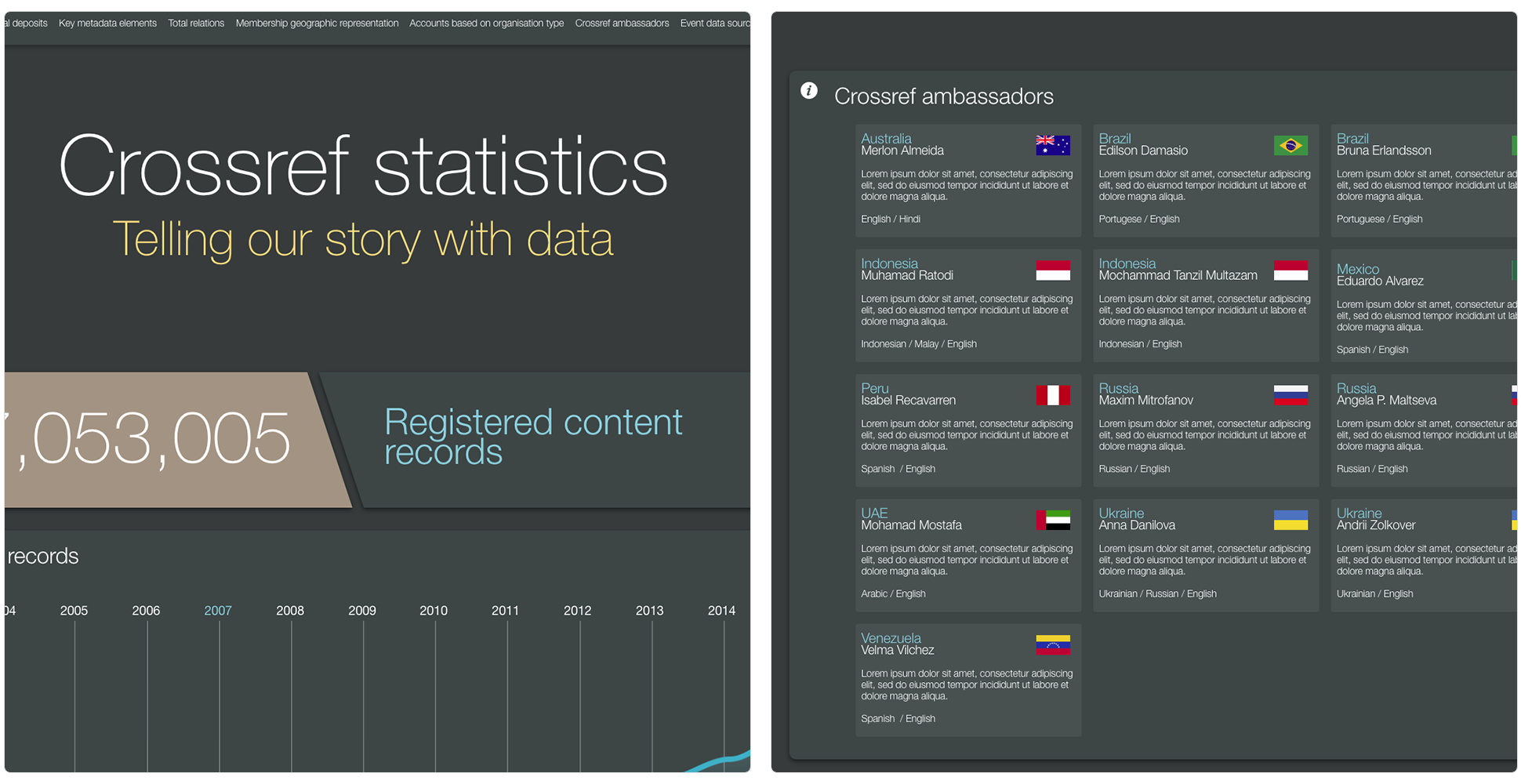
Task: Click Indonesia flag on Muhamad Ratodi card
Action: pos(1052,270)
